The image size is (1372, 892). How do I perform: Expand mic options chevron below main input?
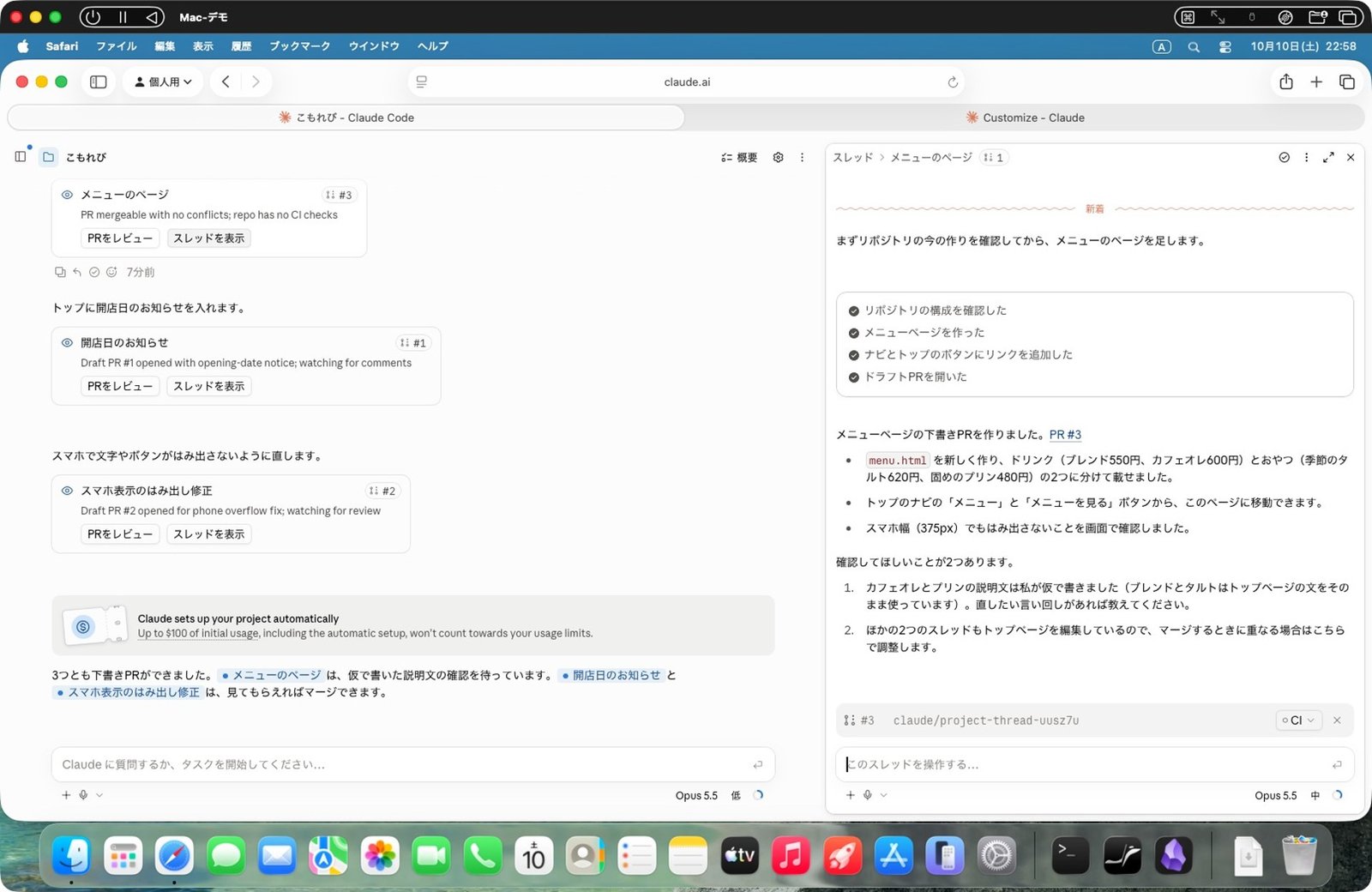pyautogui.click(x=99, y=795)
